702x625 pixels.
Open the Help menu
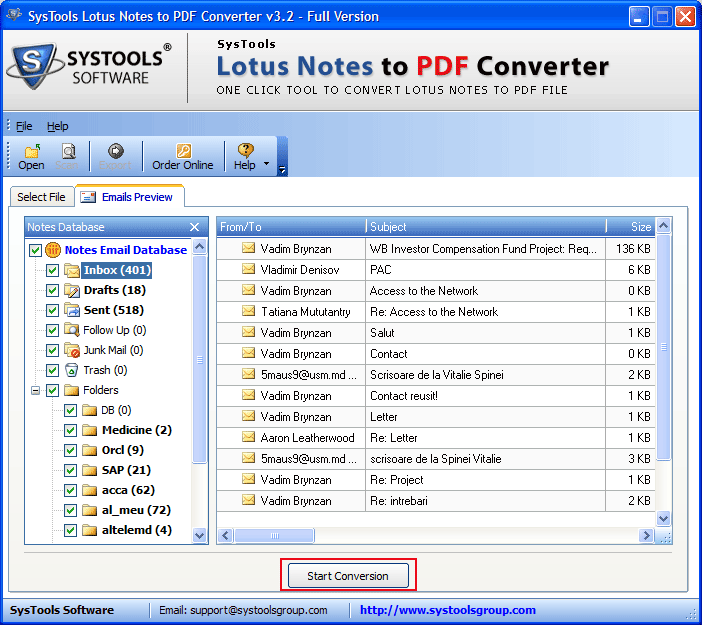[x=58, y=126]
